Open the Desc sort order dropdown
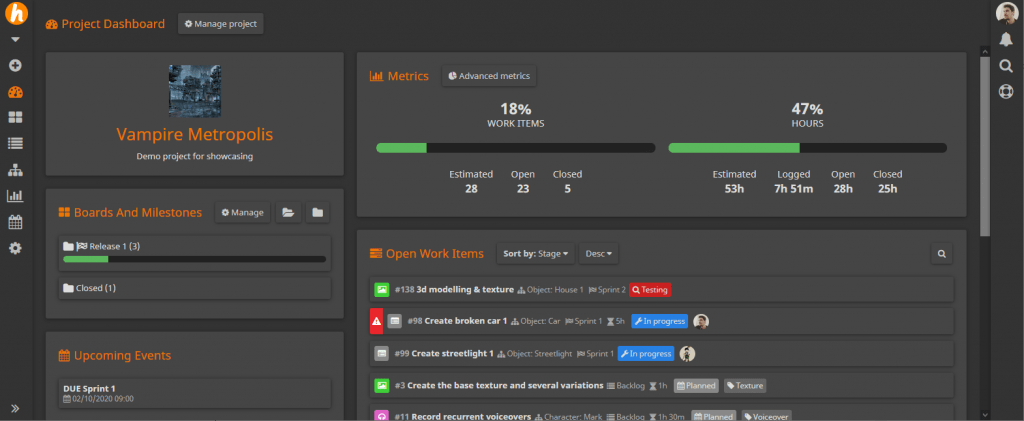This screenshot has width=1024, height=421. [600, 254]
